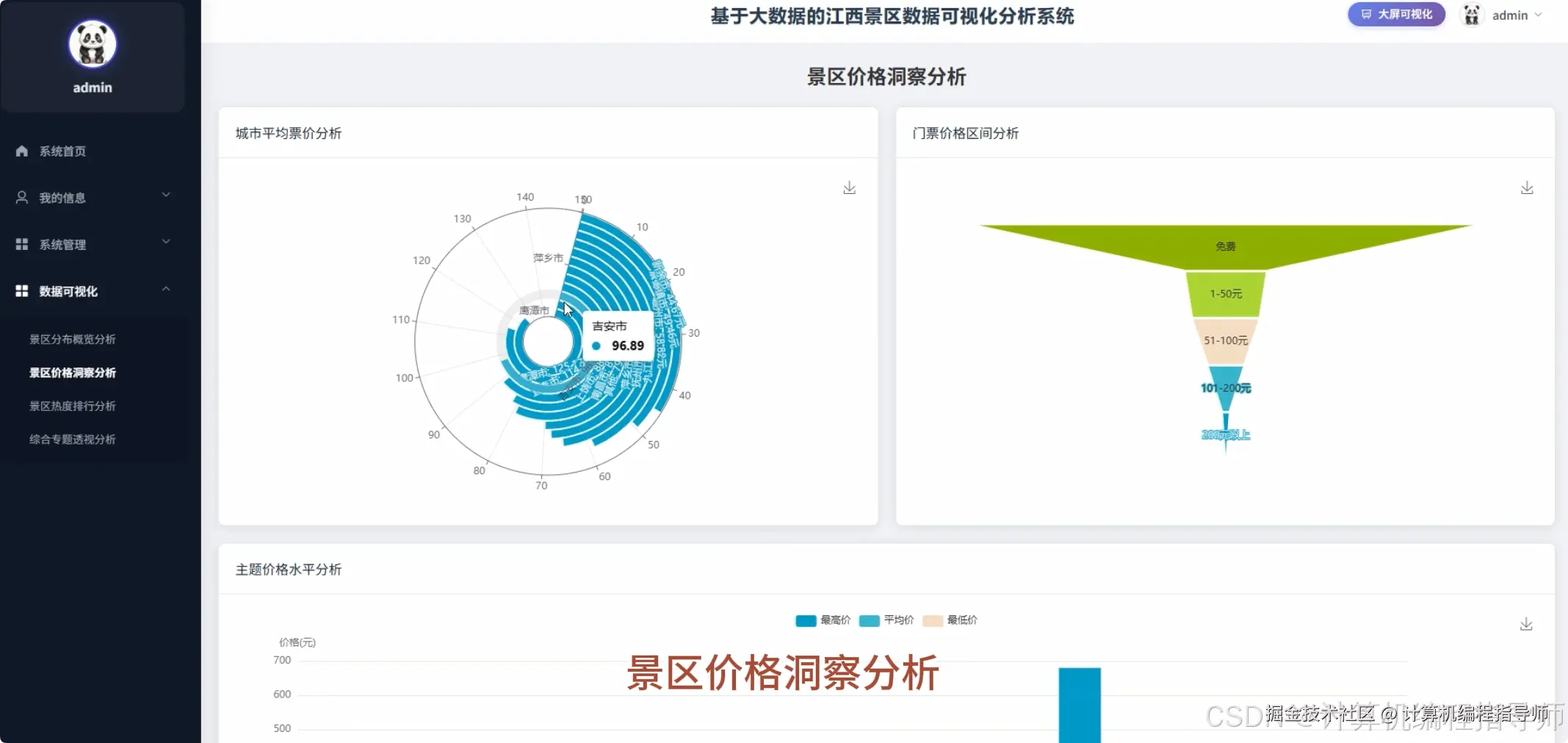
Task: Download the 门票价格区间分析 funnel chart
Action: [1527, 187]
